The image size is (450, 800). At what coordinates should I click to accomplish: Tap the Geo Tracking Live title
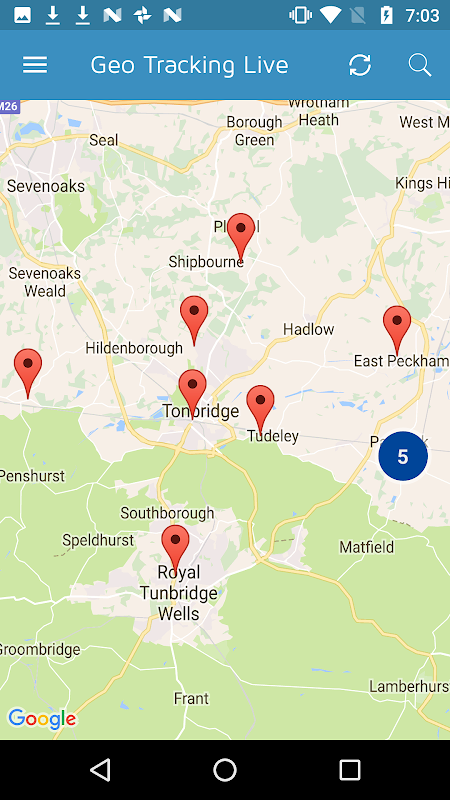click(x=189, y=65)
